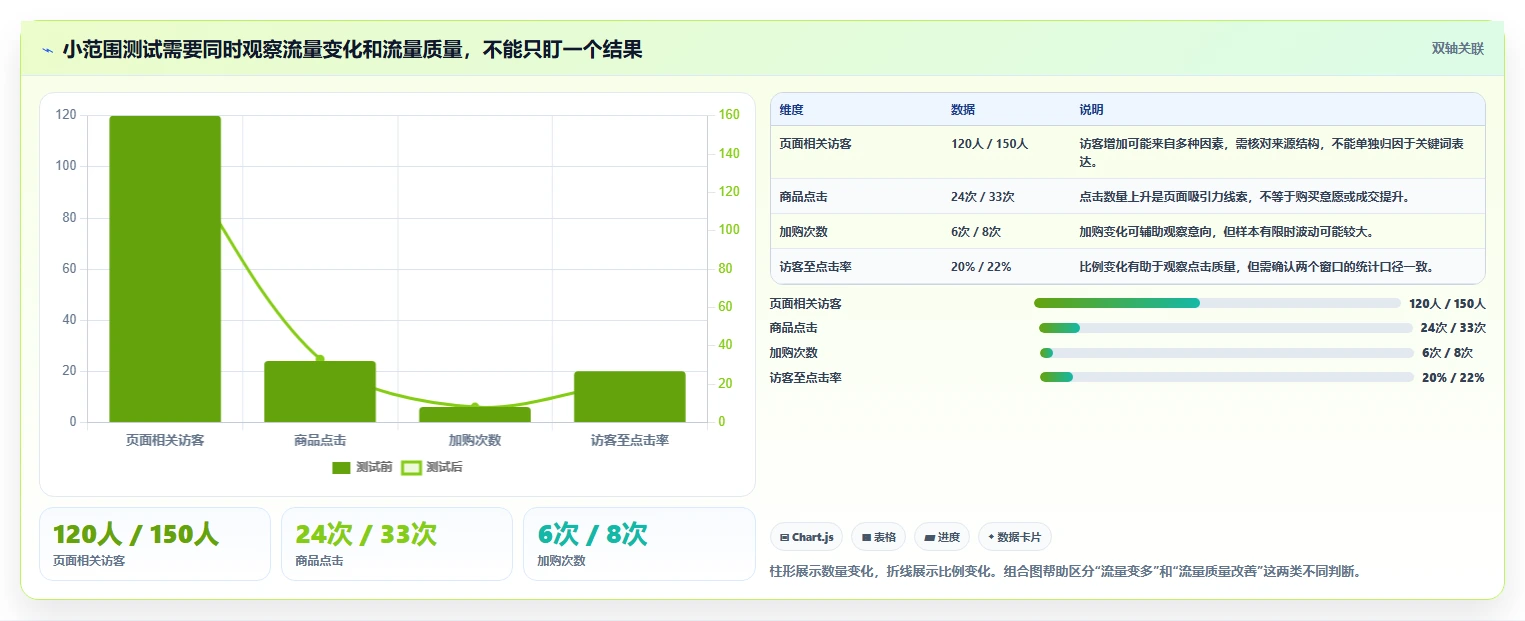This screenshot has width=1525, height=621.
Task: Click the description starting 柱形展示数量变化
Action: 1065,572
